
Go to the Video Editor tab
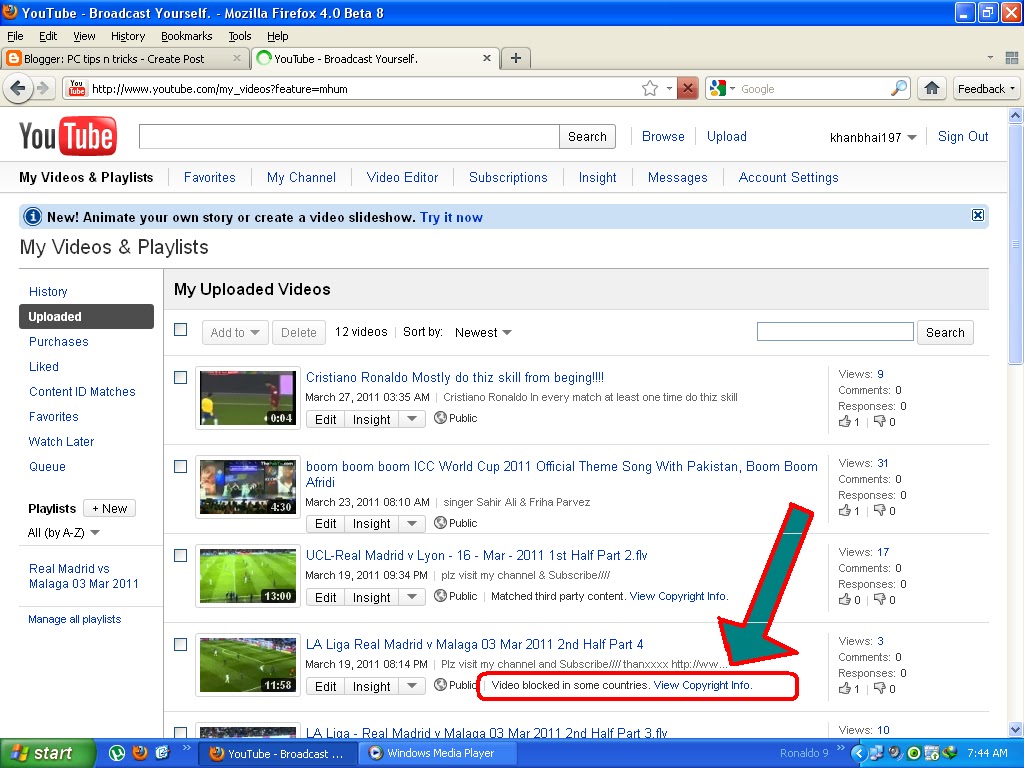tap(402, 177)
